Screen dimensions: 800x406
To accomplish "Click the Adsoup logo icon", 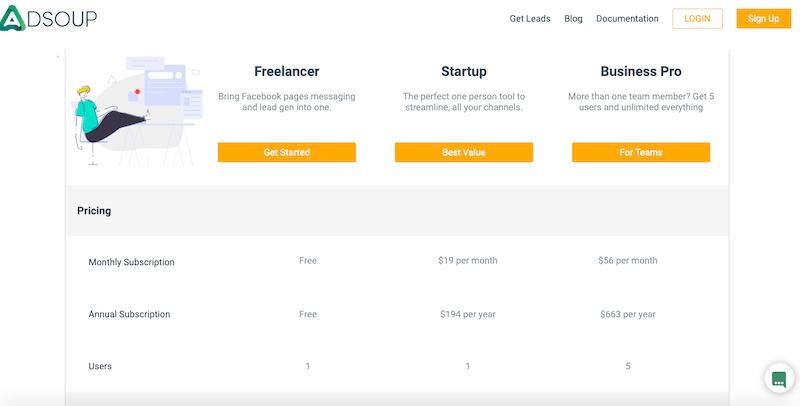I will pyautogui.click(x=13, y=18).
